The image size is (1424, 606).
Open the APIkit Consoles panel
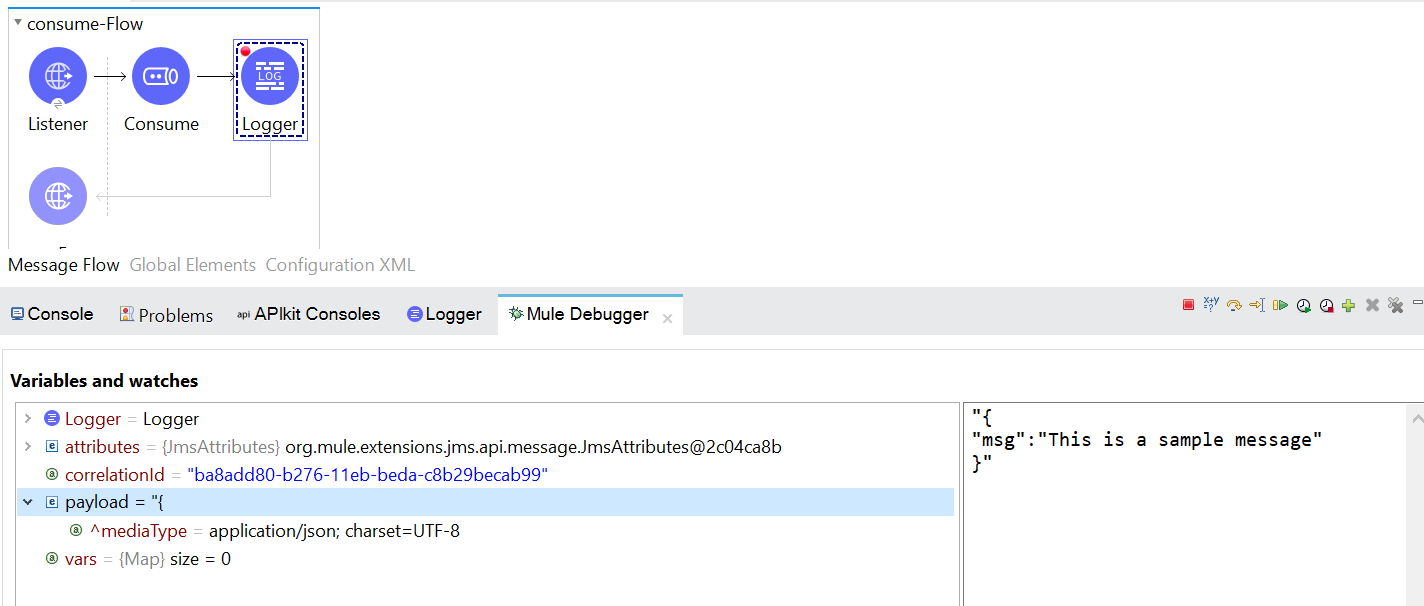pyautogui.click(x=309, y=313)
